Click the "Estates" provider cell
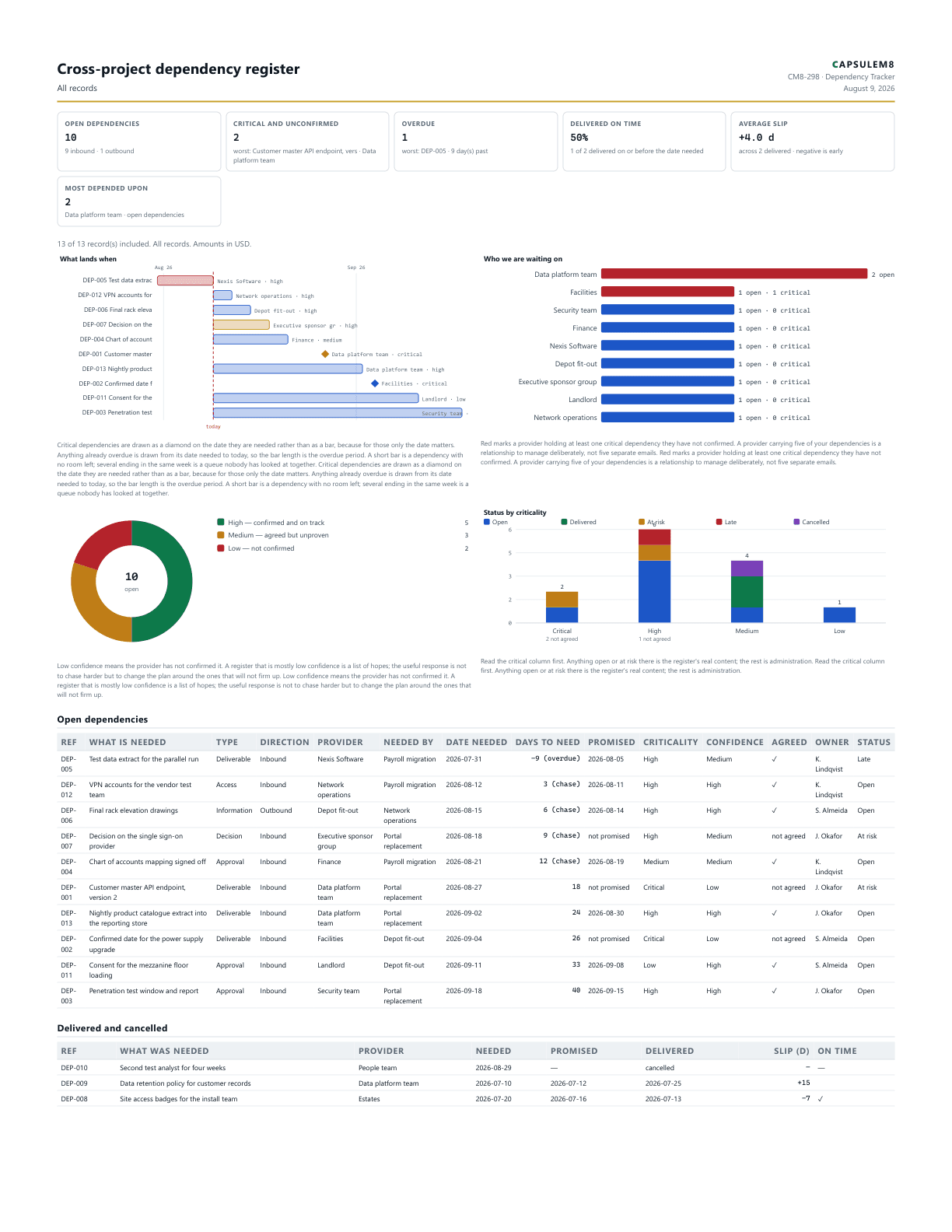 (x=369, y=1099)
